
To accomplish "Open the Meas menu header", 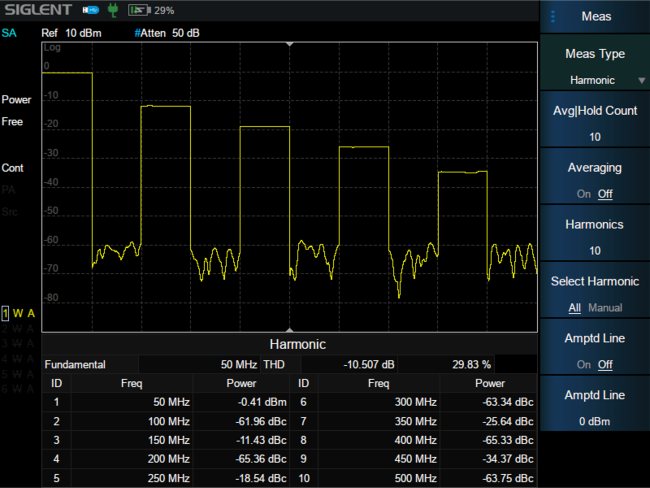I will coord(597,16).
